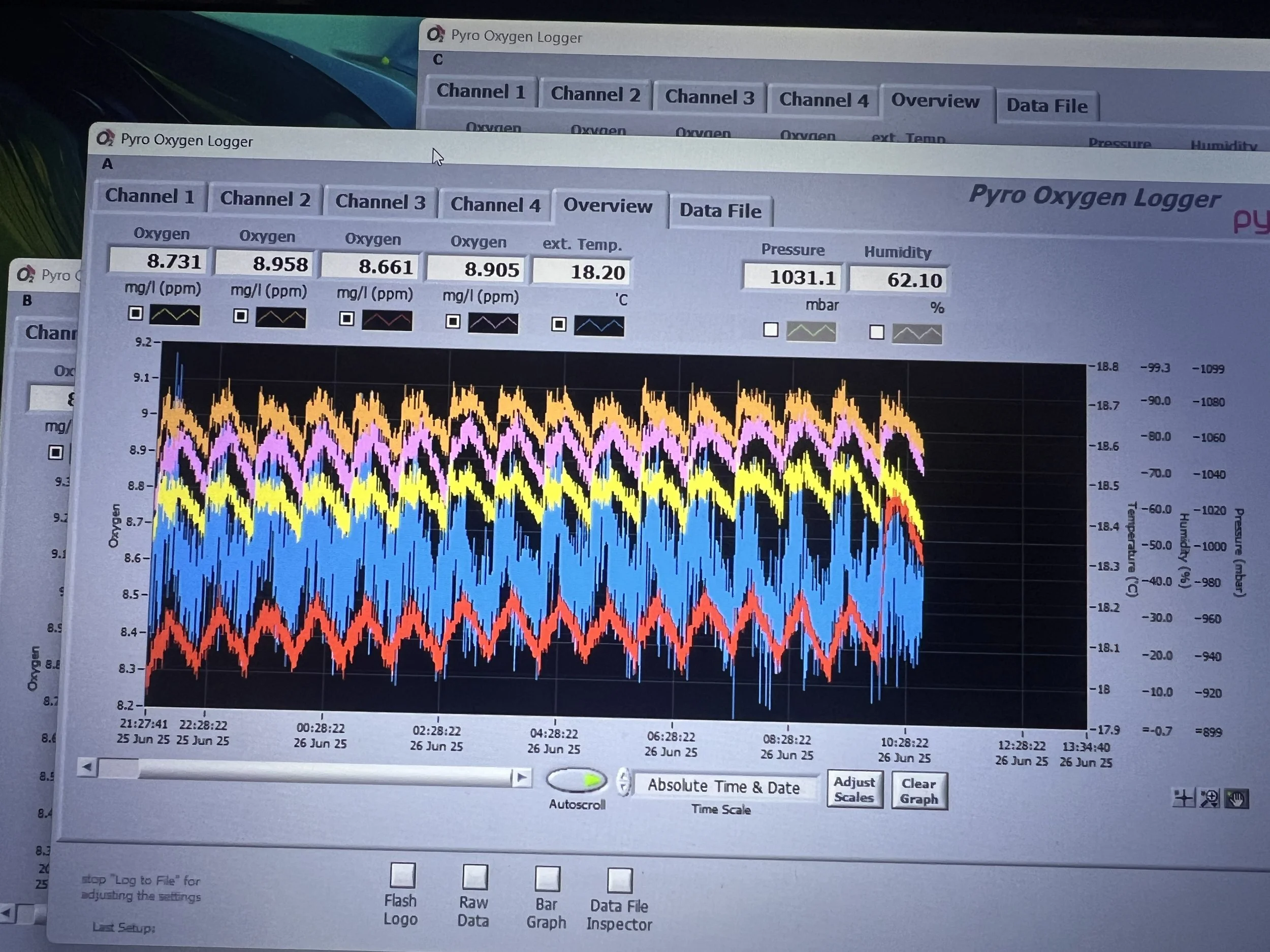Viewport: 1270px width, 952px height.
Task: Click the Pyro logo icon in window C's title bar
Action: pyautogui.click(x=436, y=34)
